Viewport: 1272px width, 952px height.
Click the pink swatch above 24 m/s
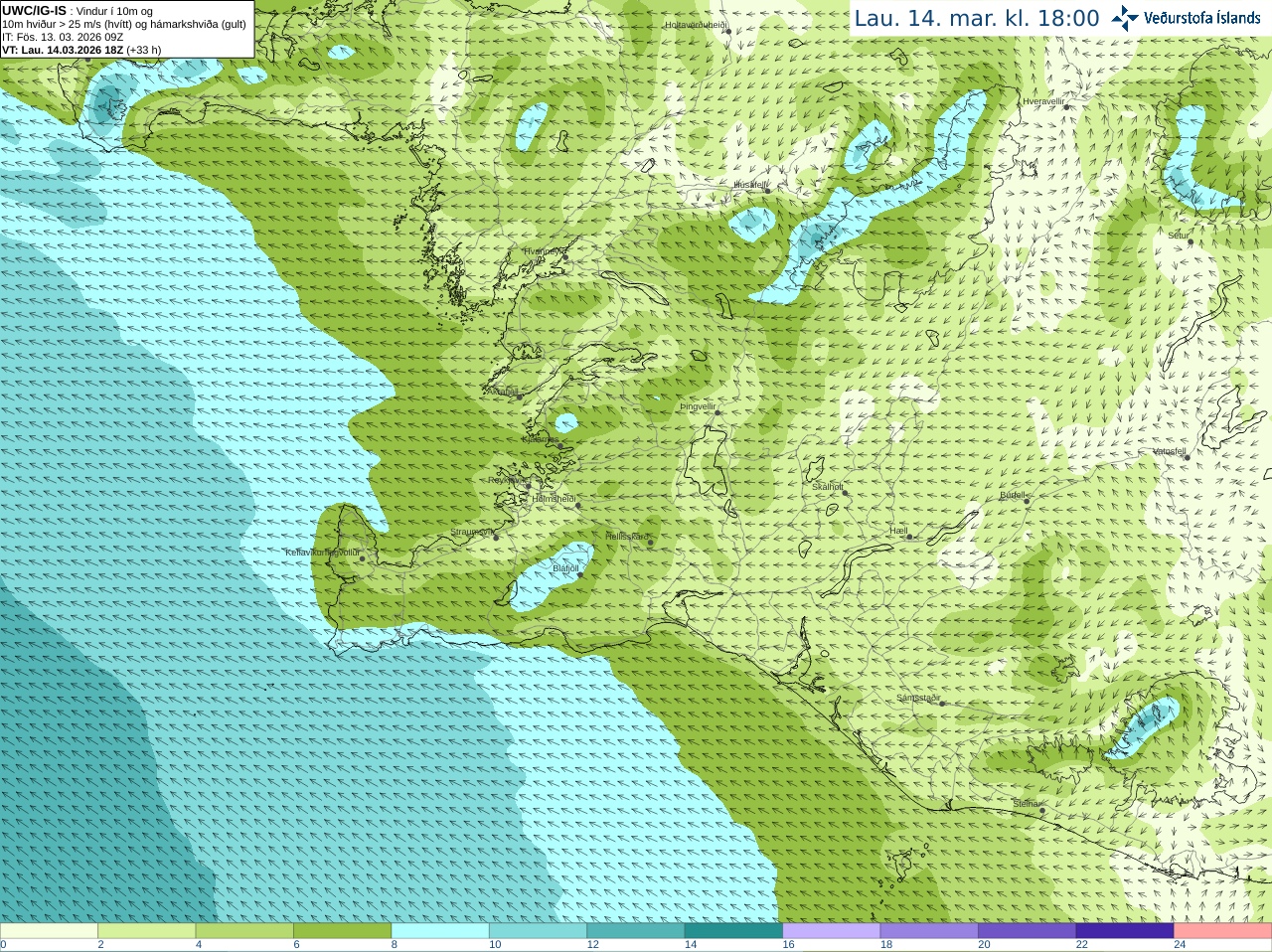(1223, 931)
